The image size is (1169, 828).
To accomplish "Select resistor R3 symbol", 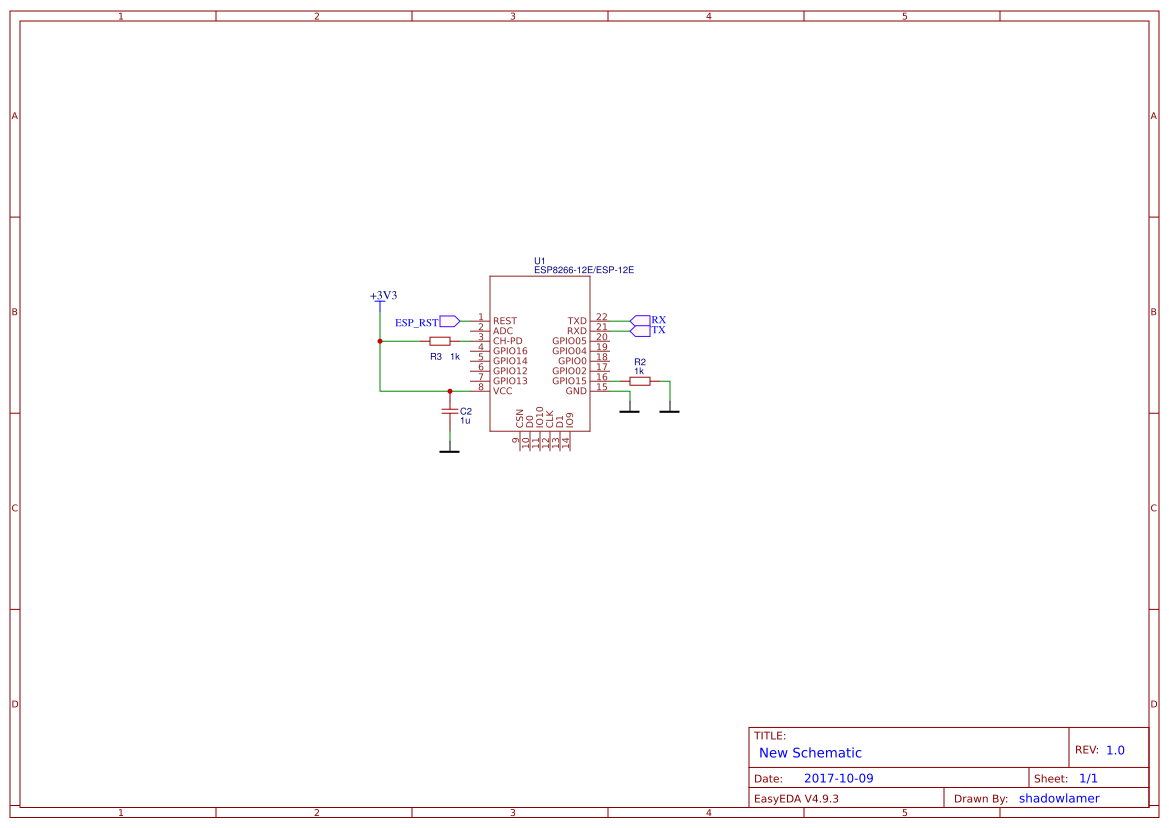I will pyautogui.click(x=440, y=341).
